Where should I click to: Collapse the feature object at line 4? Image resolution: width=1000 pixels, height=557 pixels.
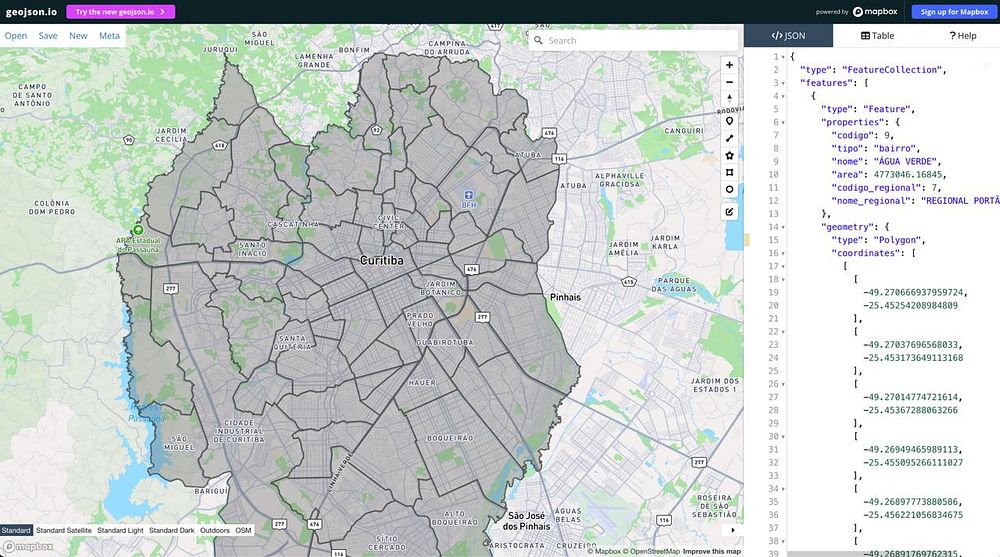(x=783, y=96)
